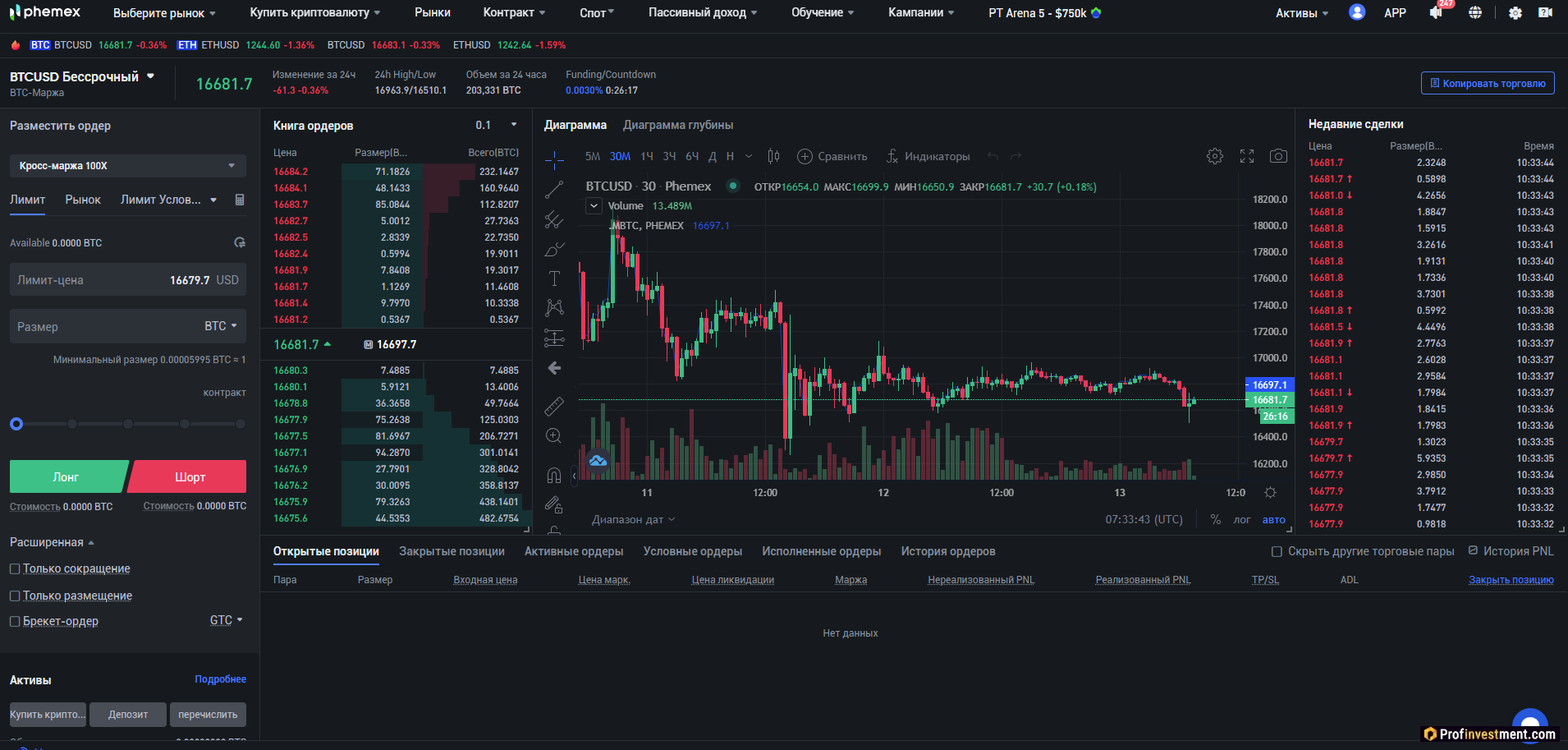Switch chart to fullscreen mode
This screenshot has width=1568, height=750.
1247,156
